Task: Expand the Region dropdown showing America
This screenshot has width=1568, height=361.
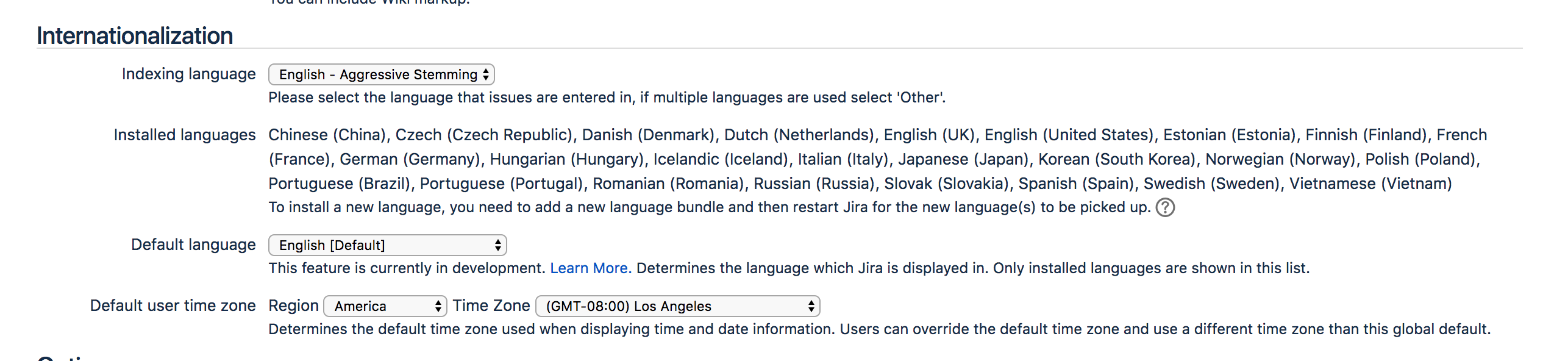Action: pyautogui.click(x=385, y=306)
